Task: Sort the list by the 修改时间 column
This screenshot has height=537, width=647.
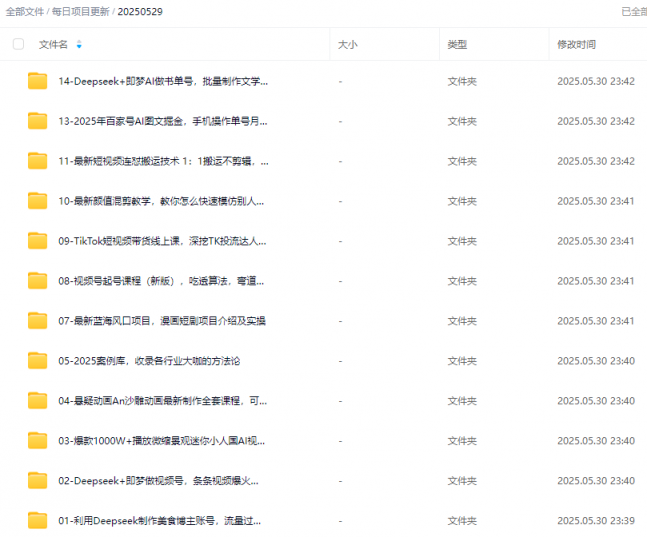Action: 576,44
